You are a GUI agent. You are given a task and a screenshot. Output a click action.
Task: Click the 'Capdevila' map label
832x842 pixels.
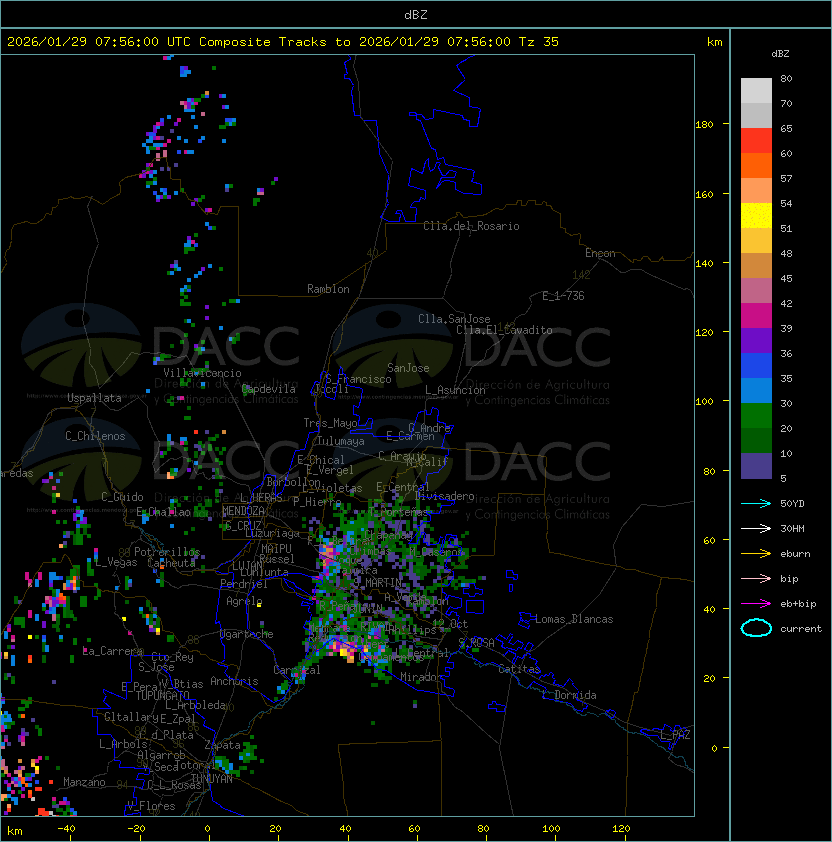click(269, 389)
